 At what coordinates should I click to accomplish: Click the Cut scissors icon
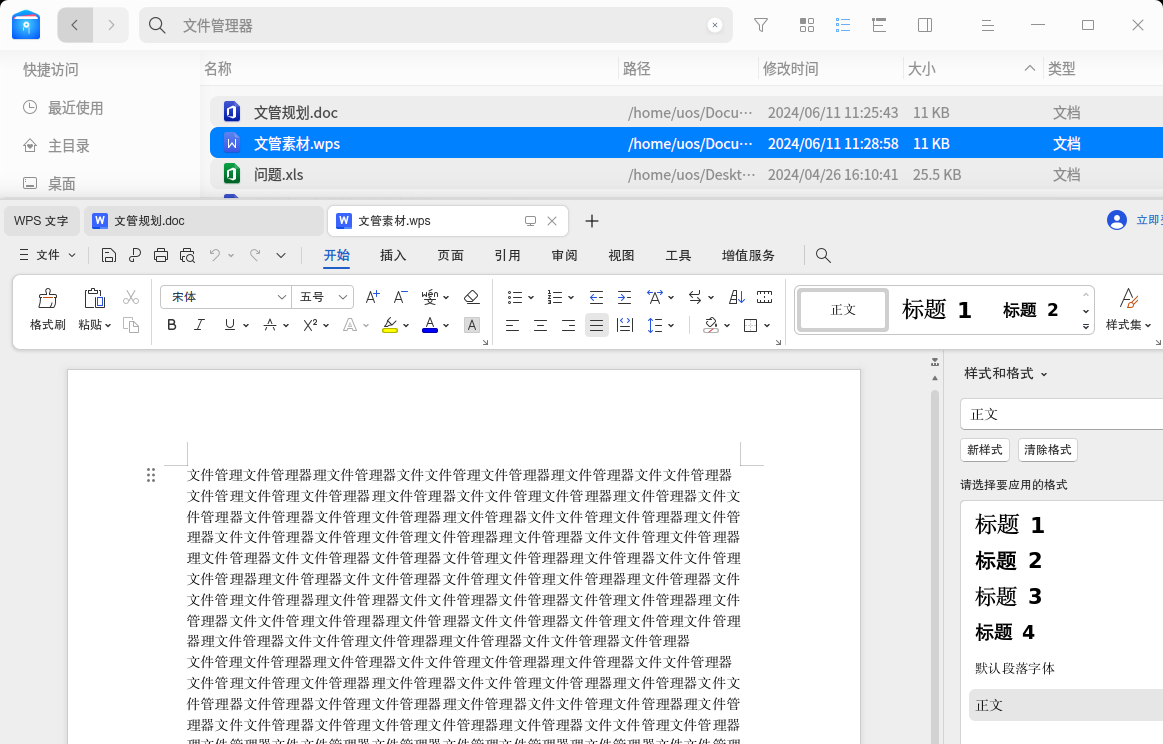131,297
